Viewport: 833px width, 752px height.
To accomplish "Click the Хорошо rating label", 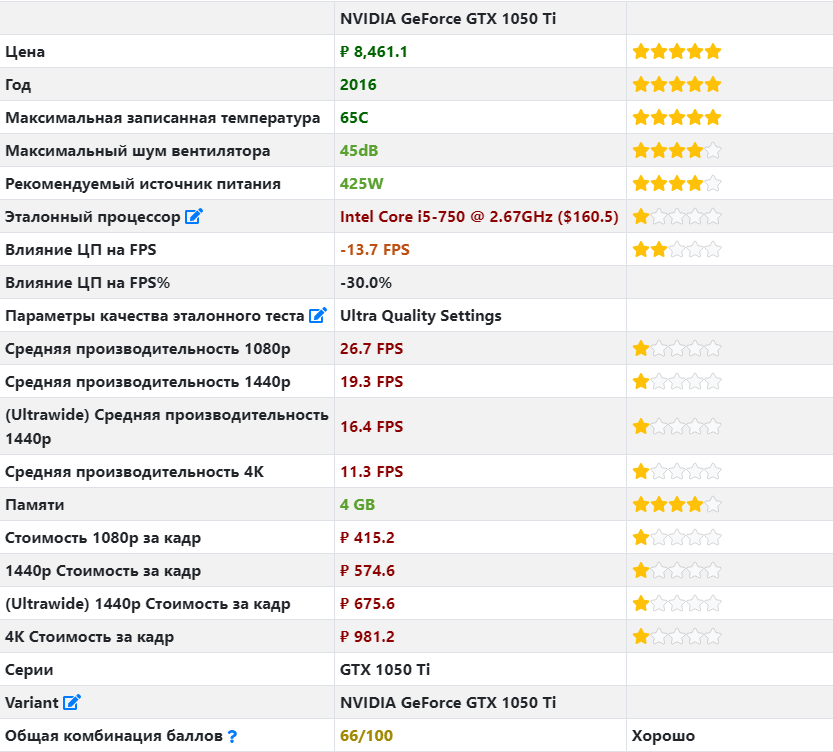I will [x=663, y=736].
